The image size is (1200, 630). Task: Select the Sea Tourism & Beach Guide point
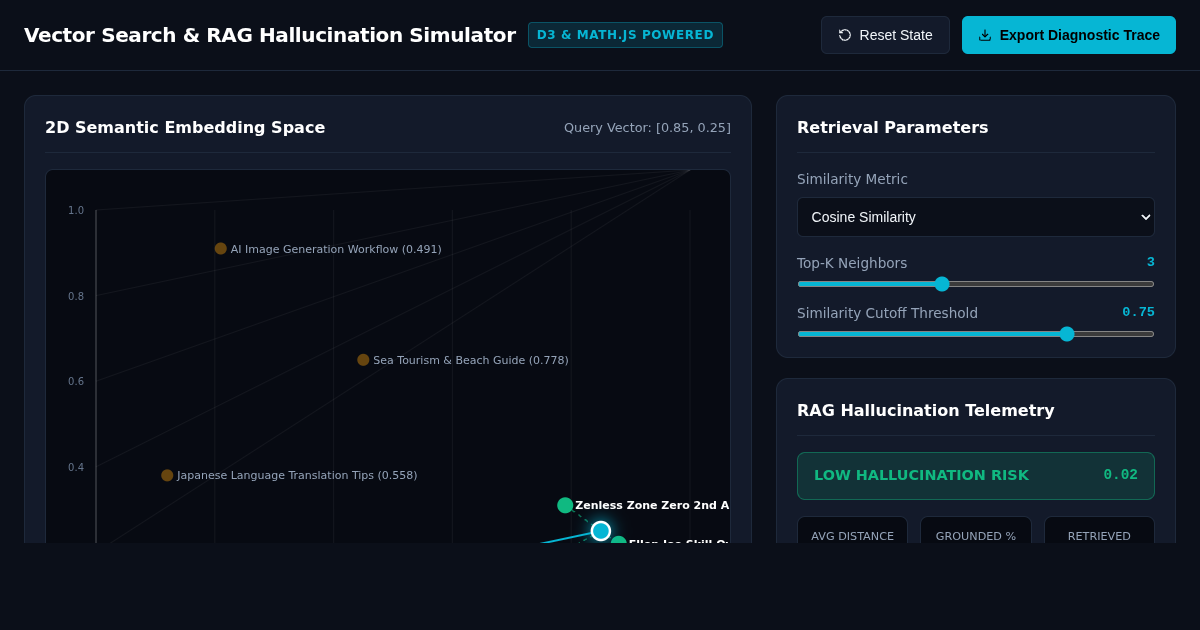tap(363, 360)
